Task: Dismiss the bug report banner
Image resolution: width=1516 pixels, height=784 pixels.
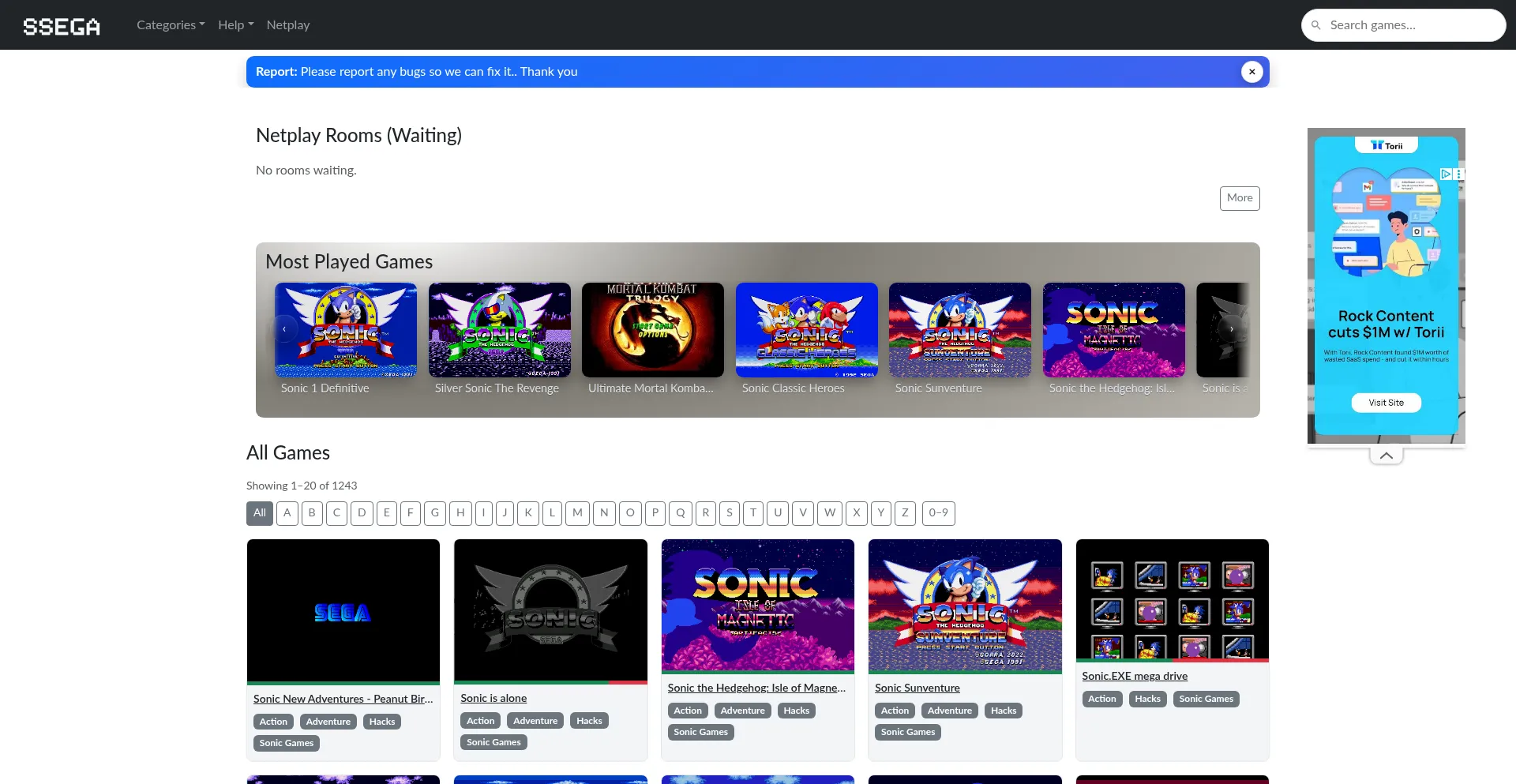Action: (x=1251, y=72)
